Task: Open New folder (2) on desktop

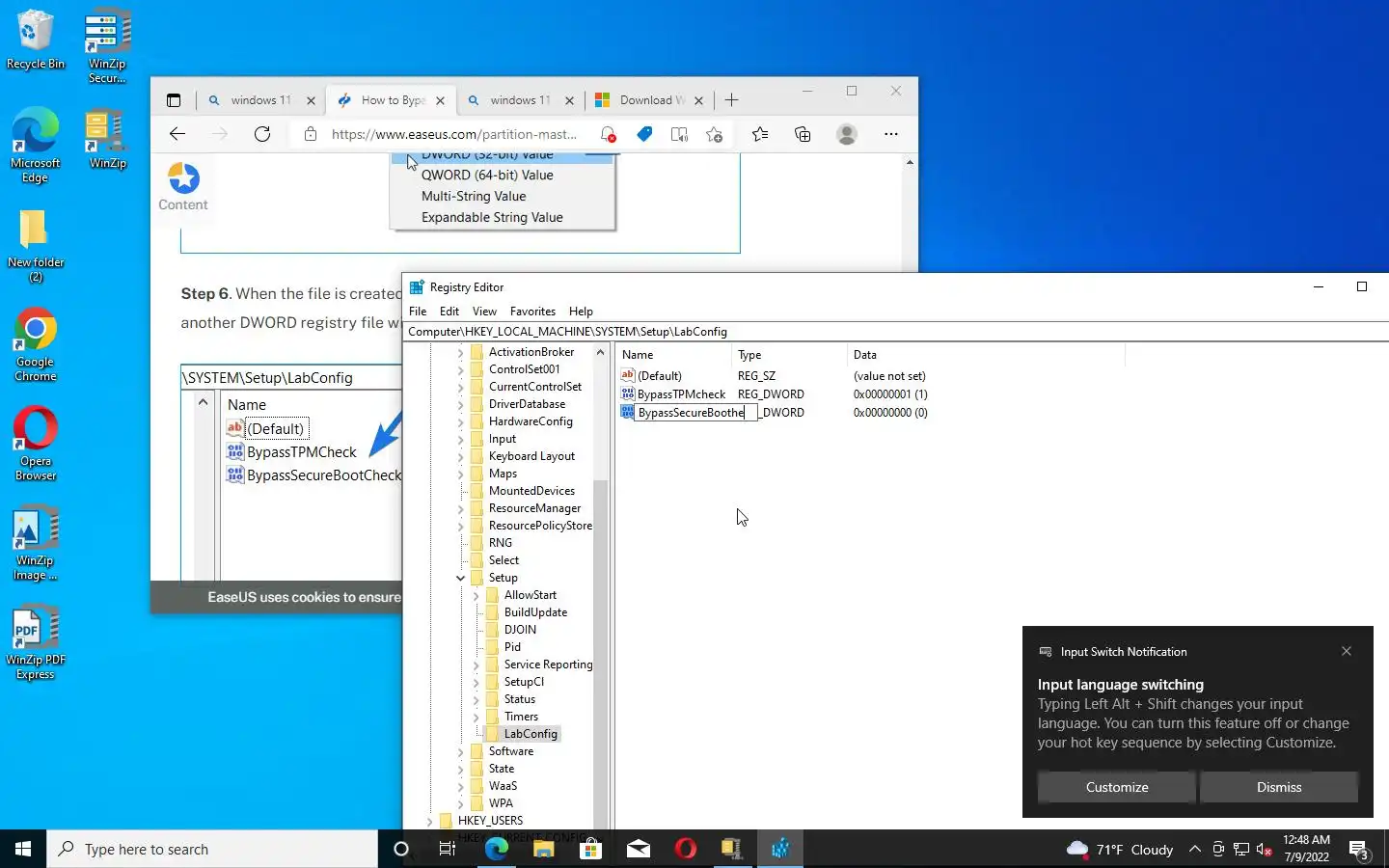Action: [x=35, y=245]
